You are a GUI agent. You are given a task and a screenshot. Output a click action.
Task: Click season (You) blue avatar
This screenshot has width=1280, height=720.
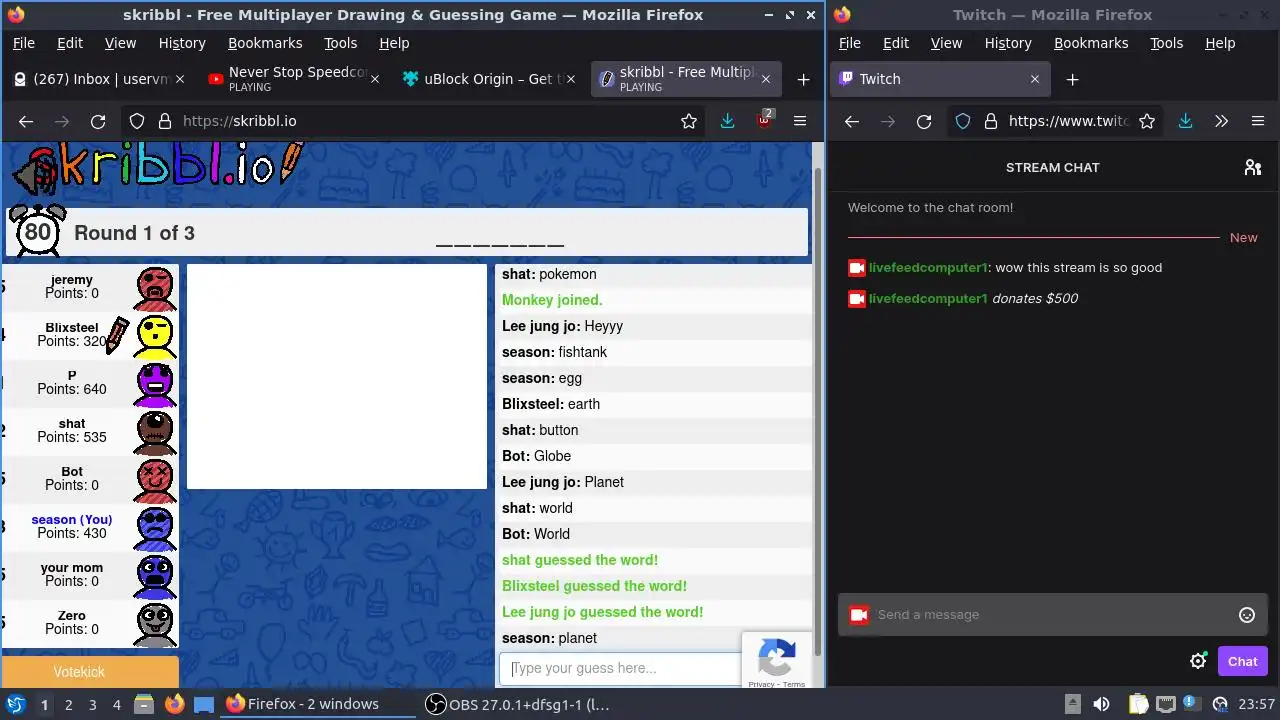155,528
